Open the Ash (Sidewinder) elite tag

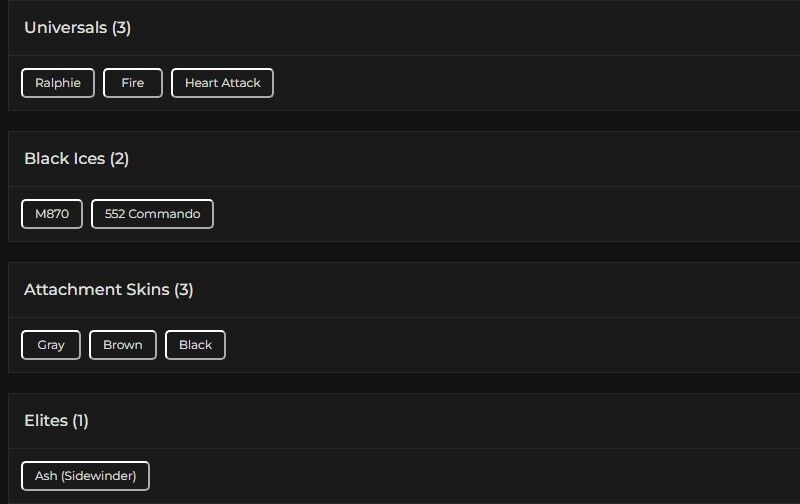pos(85,476)
